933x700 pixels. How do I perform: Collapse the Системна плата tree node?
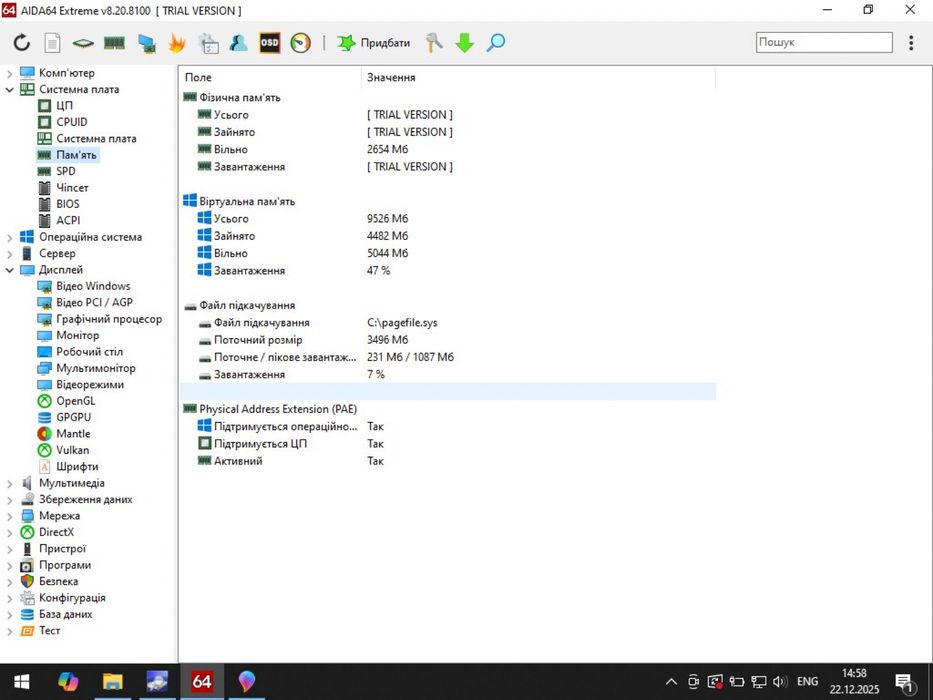(10, 90)
